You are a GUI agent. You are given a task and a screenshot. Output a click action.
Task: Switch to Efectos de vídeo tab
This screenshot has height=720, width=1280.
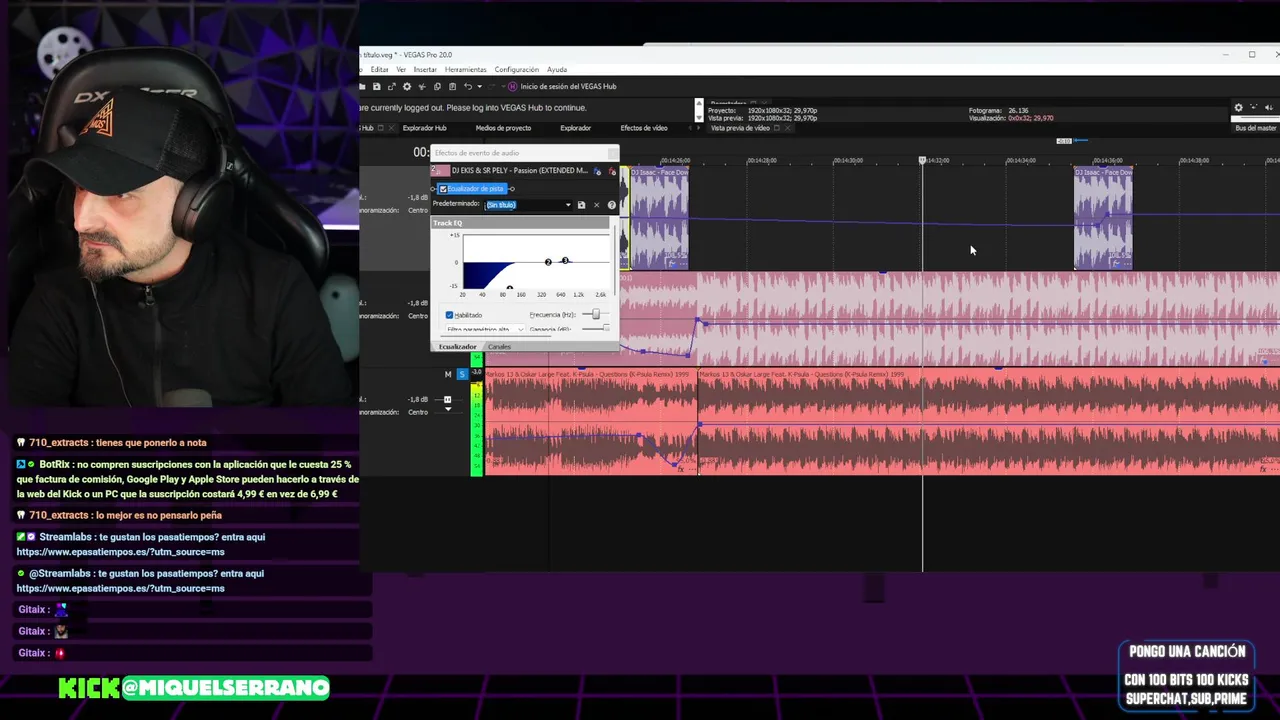click(644, 128)
